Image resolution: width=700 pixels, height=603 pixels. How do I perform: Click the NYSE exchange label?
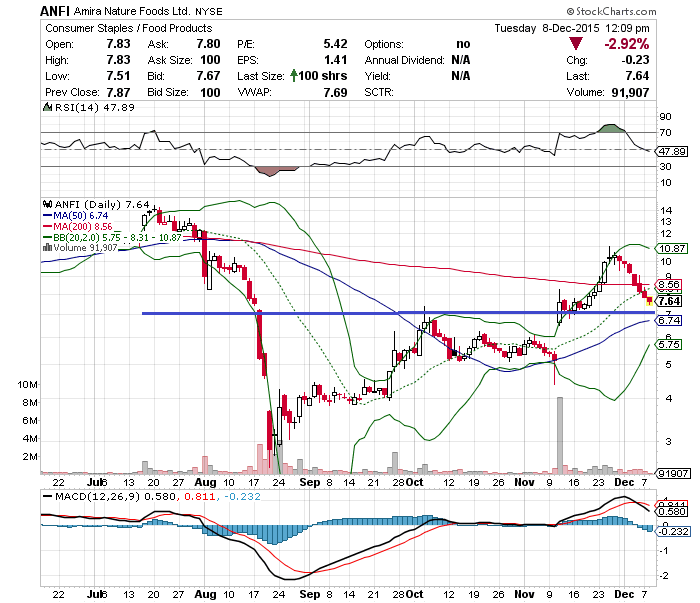(208, 12)
